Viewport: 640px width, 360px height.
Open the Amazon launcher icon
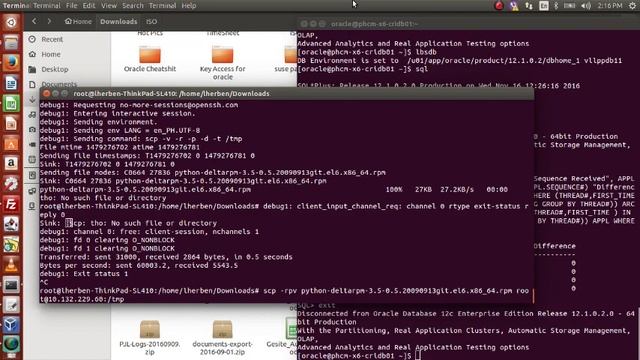tap(11, 164)
